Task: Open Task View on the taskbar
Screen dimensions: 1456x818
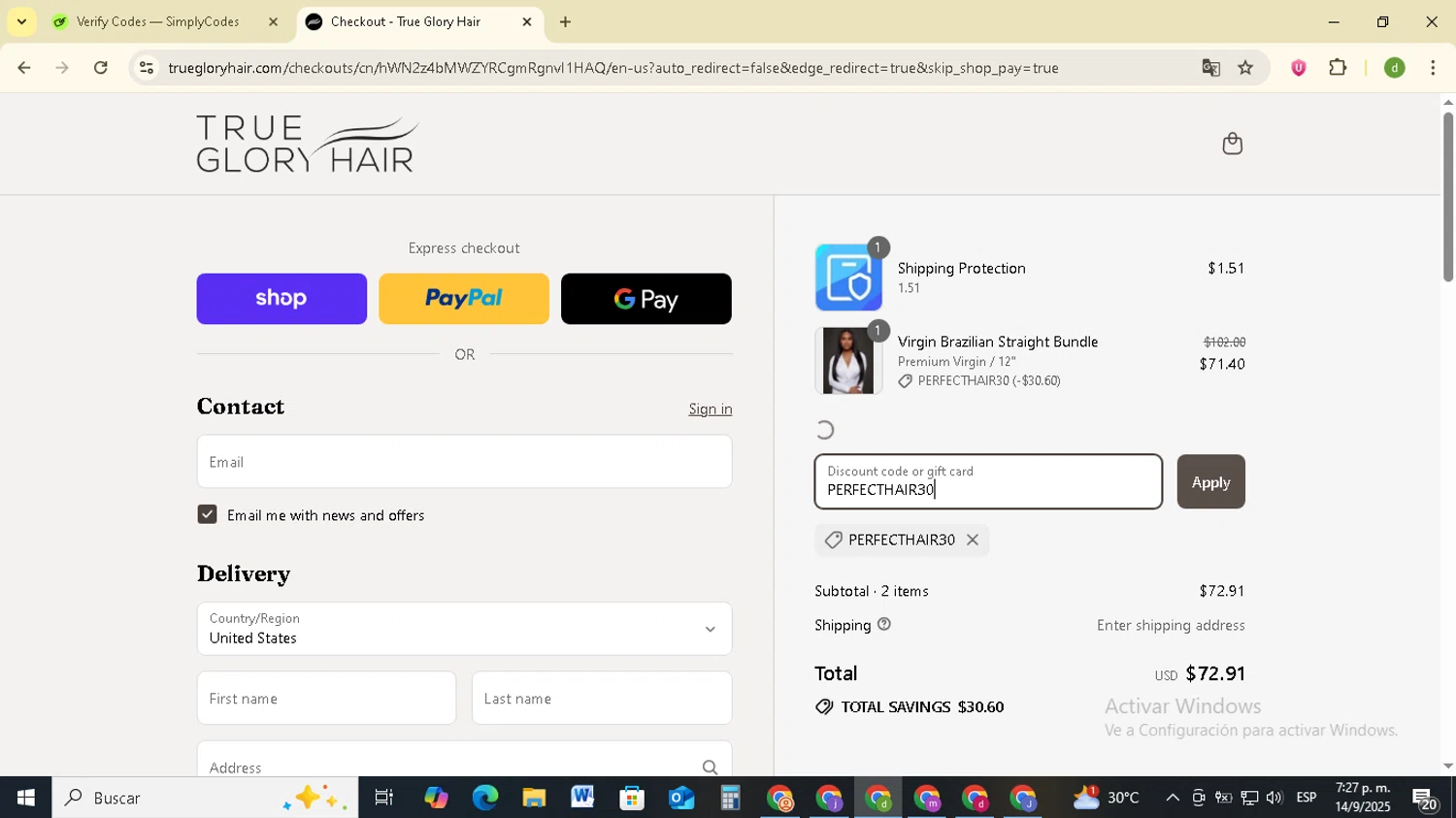Action: click(384, 798)
